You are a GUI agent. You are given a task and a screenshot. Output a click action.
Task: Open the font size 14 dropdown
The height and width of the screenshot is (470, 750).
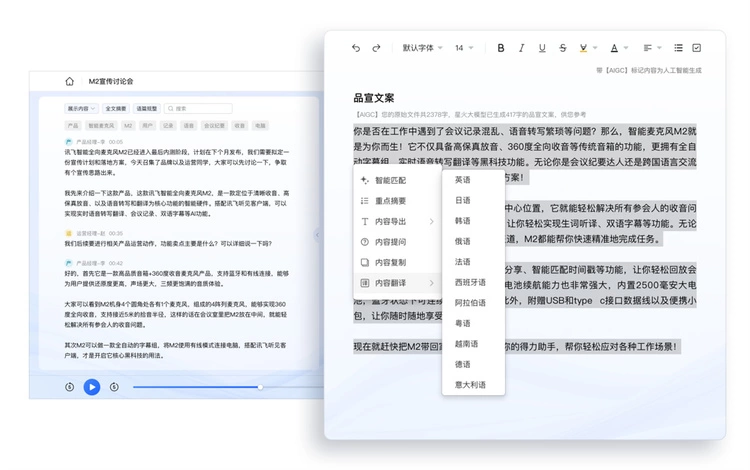[465, 48]
